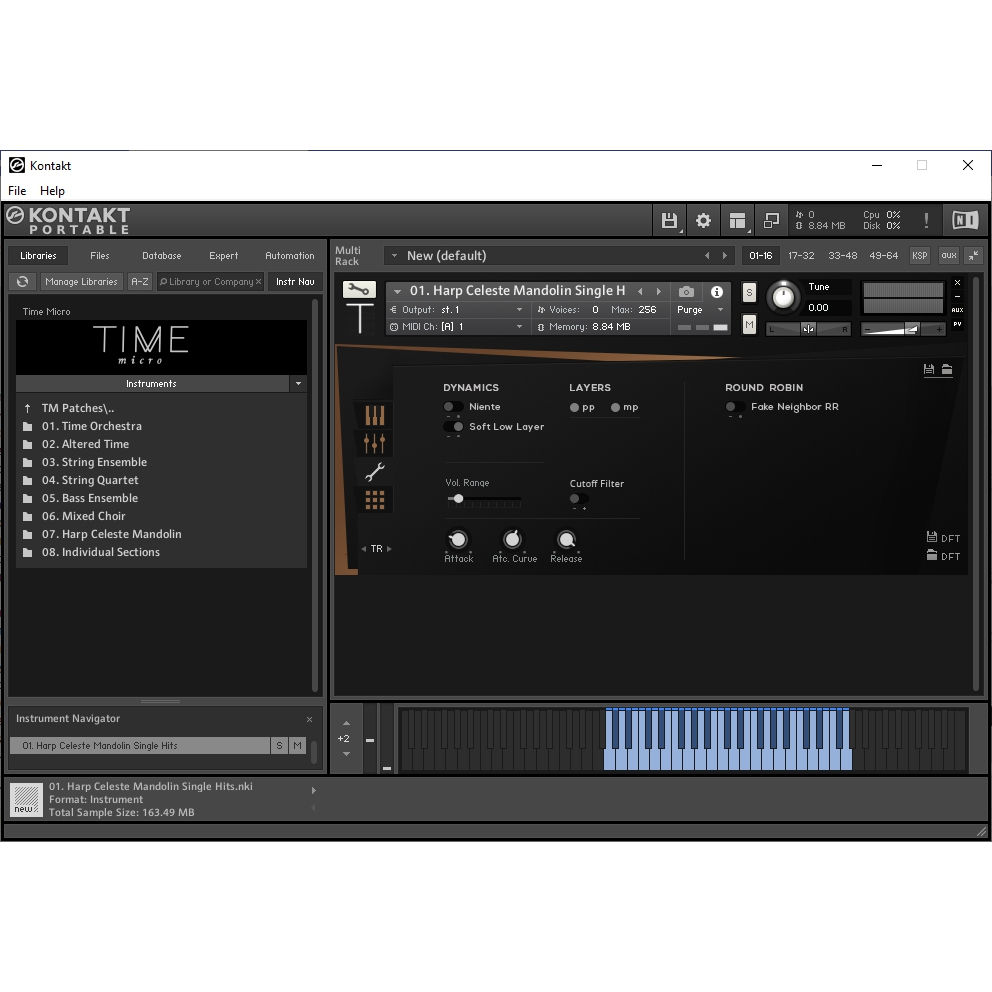The height and width of the screenshot is (992, 992).
Task: Toggle Fake Neighbor RR switch
Action: (x=735, y=407)
